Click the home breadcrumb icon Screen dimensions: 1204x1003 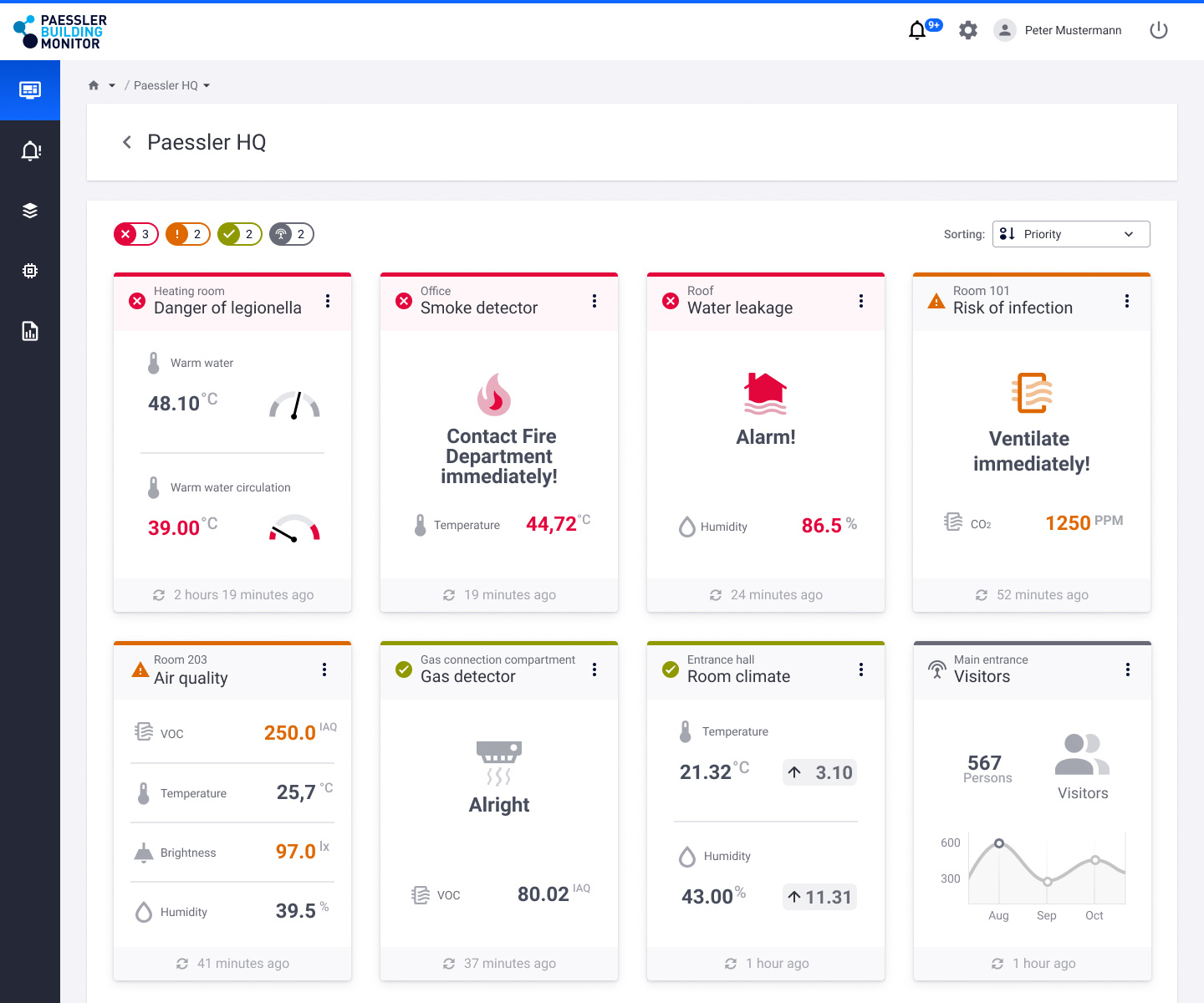94,85
